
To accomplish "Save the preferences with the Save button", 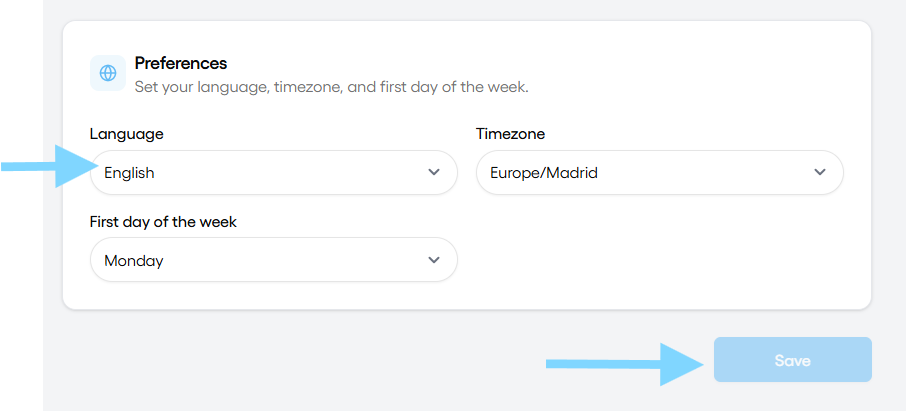I will point(793,360).
